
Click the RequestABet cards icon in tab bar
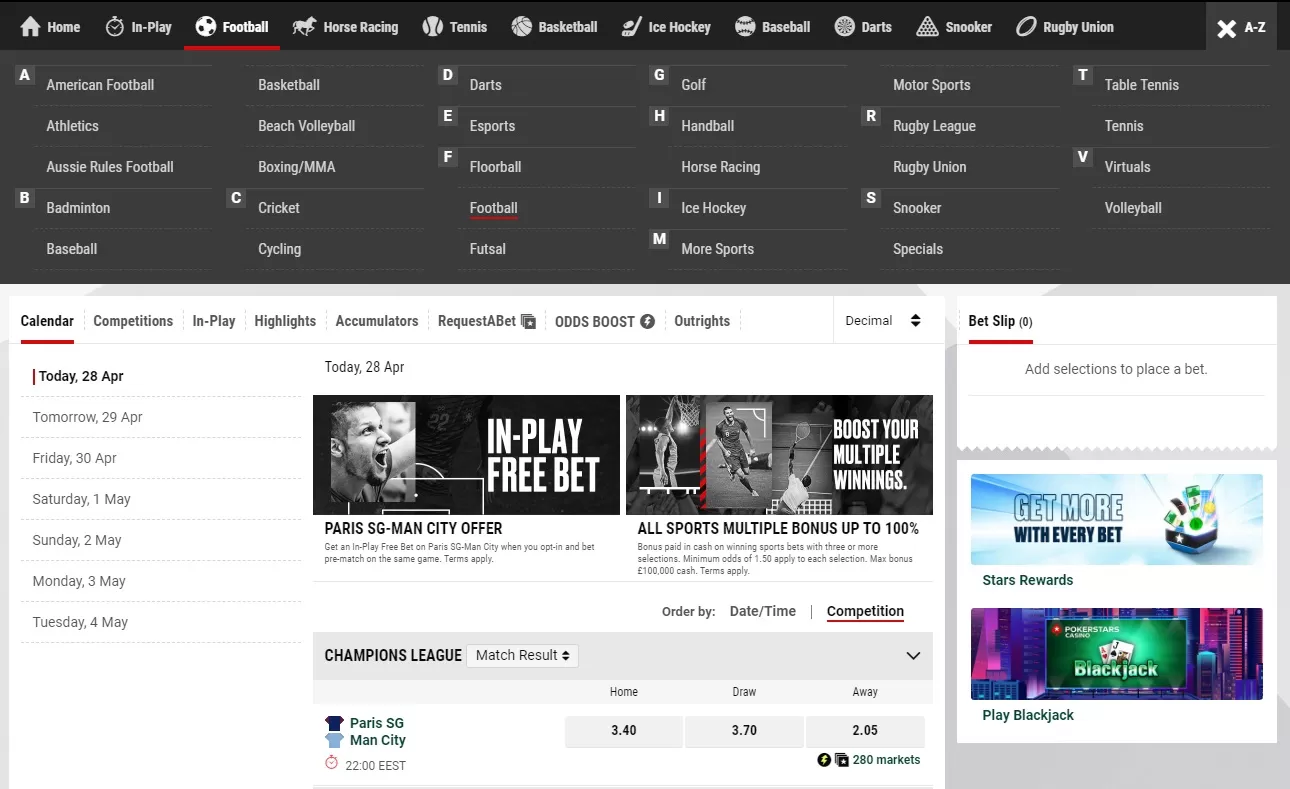[x=529, y=322]
